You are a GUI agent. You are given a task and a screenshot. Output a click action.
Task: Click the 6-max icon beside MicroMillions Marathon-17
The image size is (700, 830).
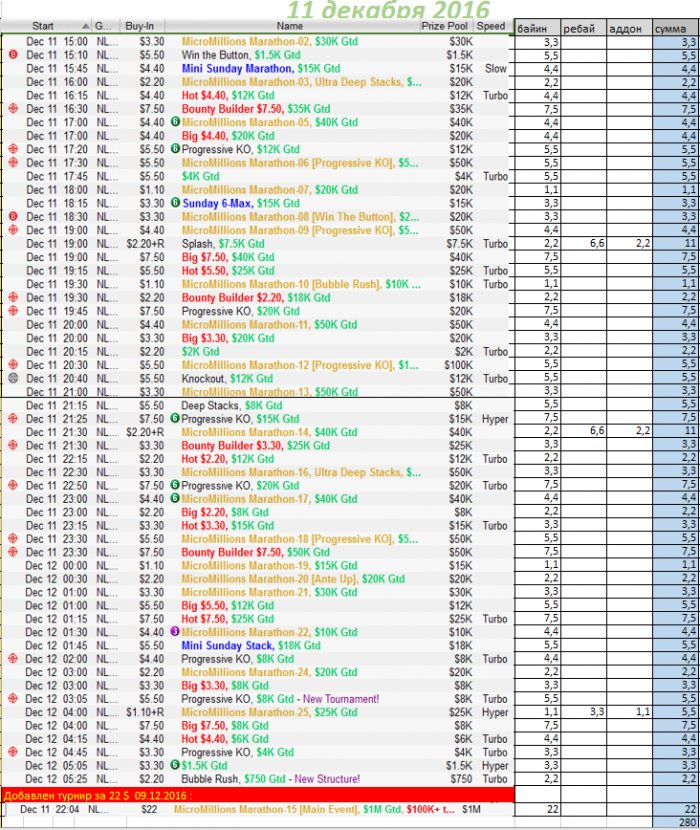[x=175, y=499]
